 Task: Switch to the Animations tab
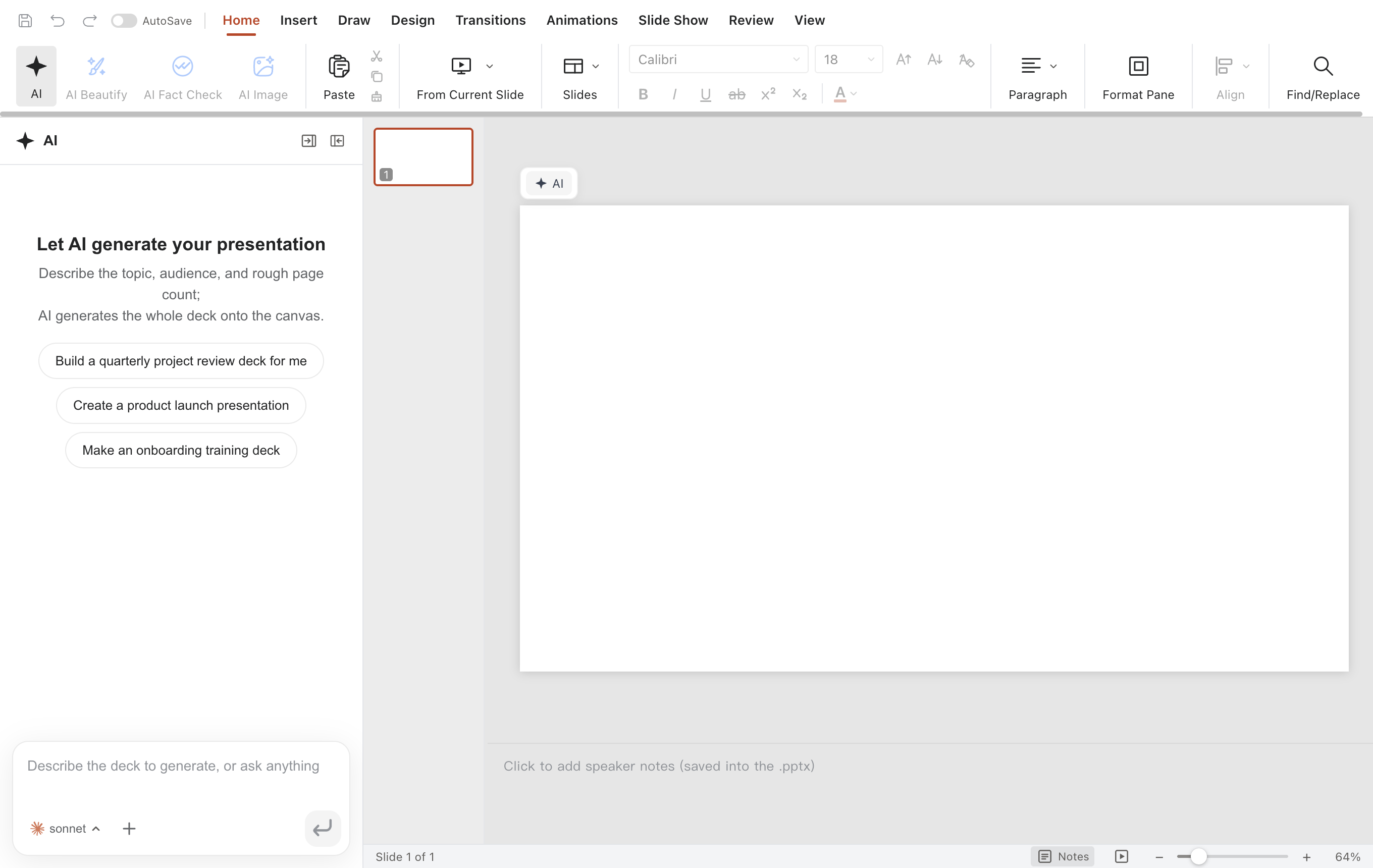click(582, 21)
